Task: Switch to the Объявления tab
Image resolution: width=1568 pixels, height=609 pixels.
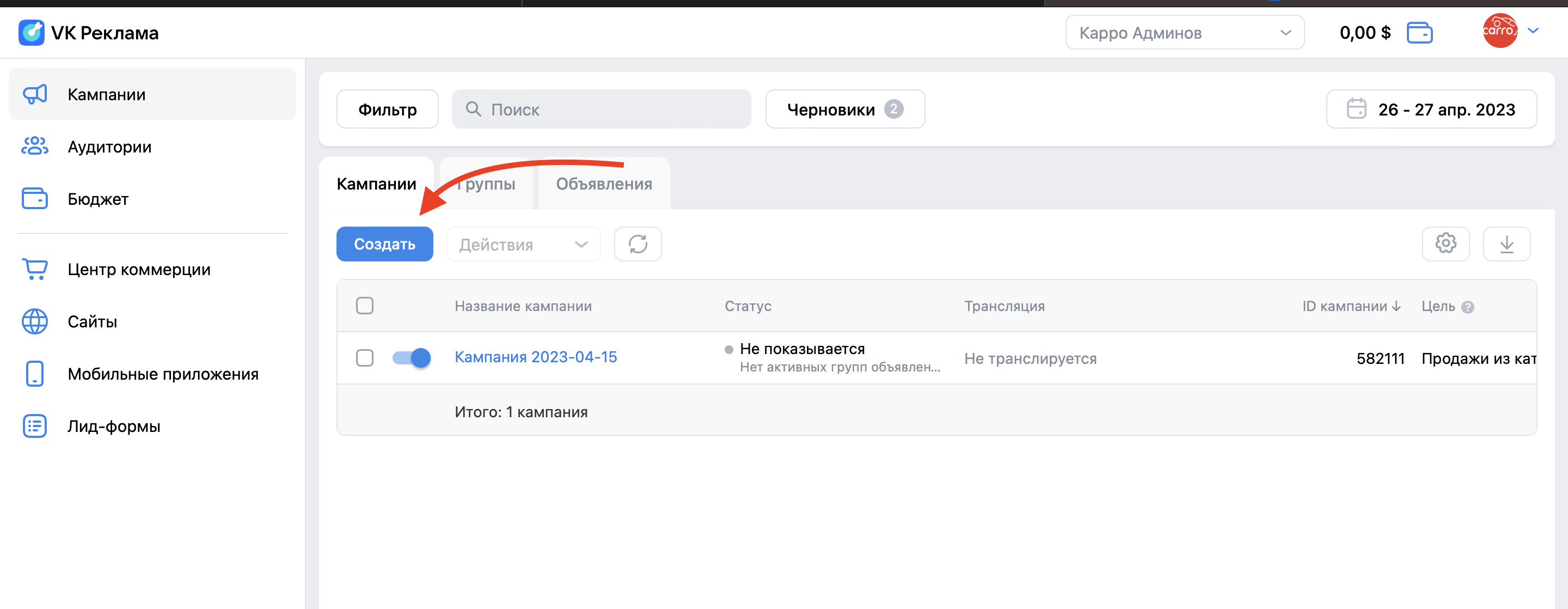Action: pyautogui.click(x=603, y=184)
